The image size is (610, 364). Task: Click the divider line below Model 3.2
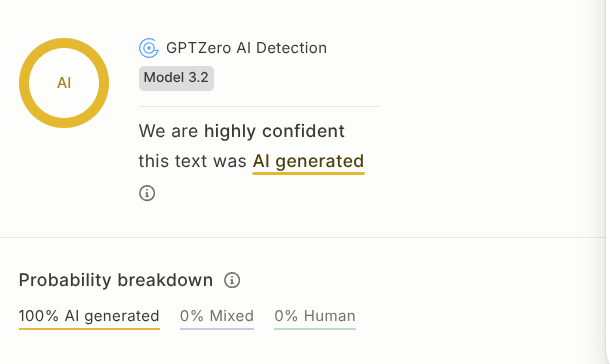pyautogui.click(x=259, y=106)
